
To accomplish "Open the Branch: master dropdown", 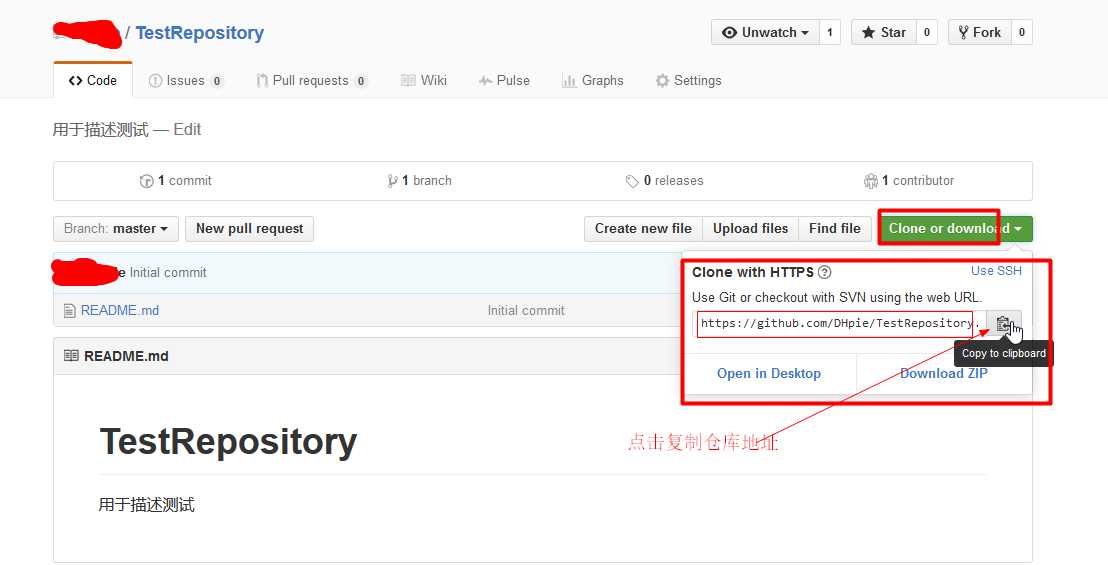I will point(116,229).
